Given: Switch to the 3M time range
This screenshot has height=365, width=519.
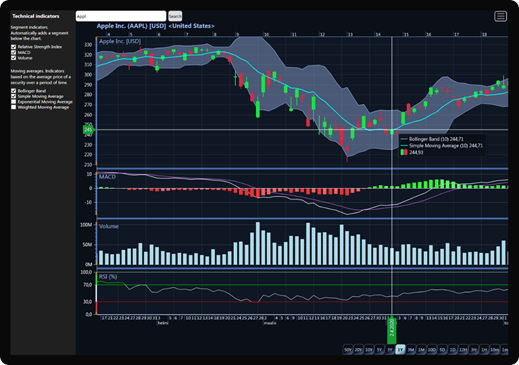Looking at the screenshot, I should [411, 350].
